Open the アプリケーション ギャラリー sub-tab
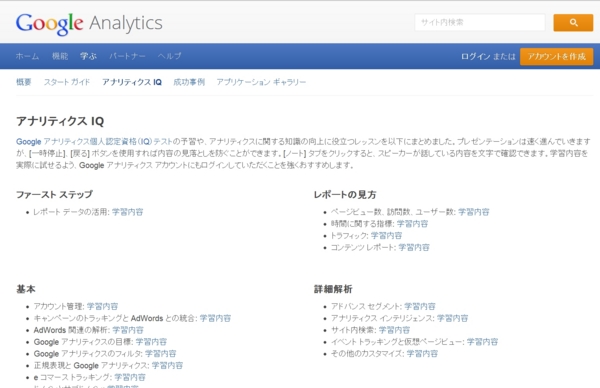 261,82
